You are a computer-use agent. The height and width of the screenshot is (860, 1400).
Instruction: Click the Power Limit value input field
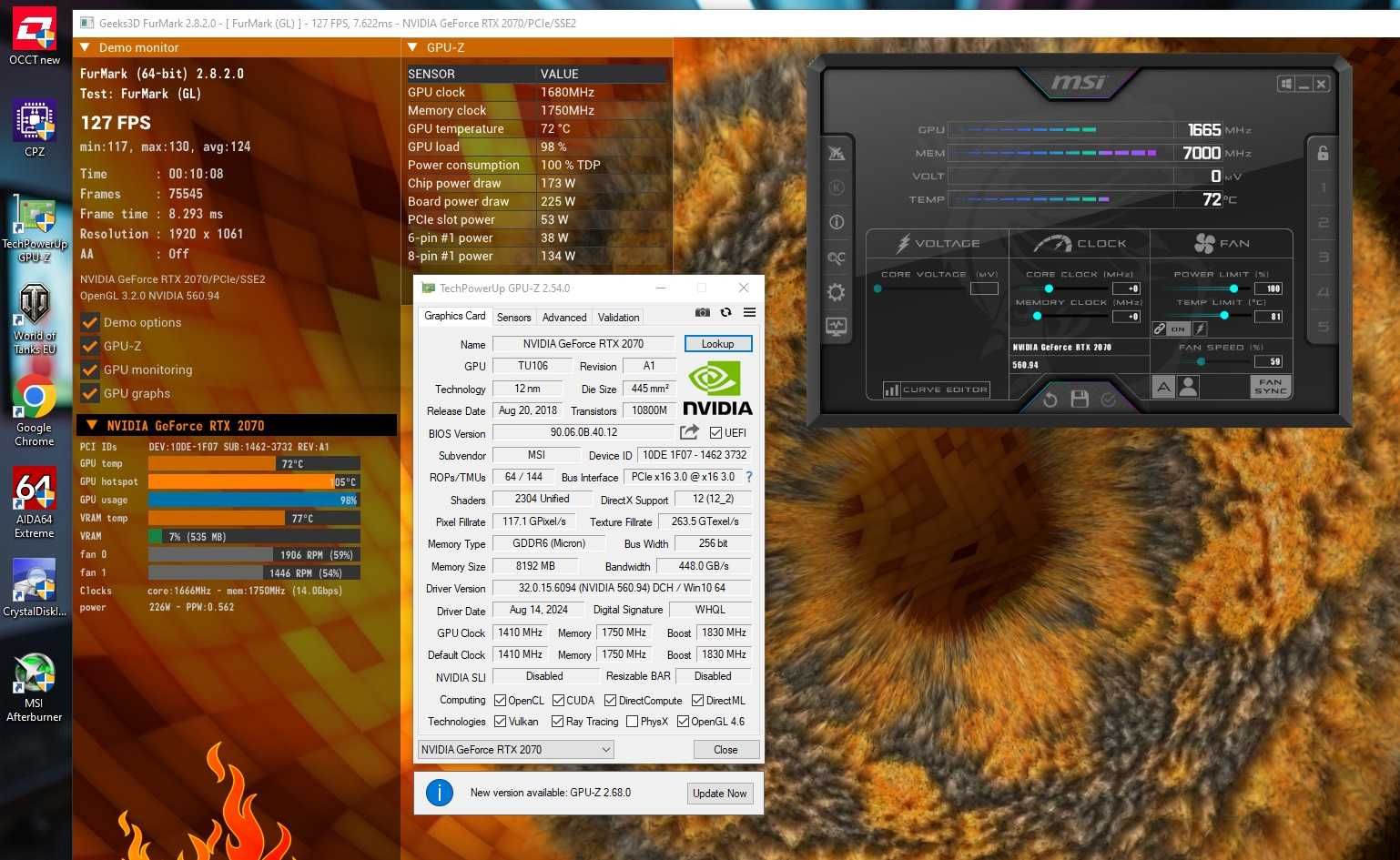point(1268,288)
